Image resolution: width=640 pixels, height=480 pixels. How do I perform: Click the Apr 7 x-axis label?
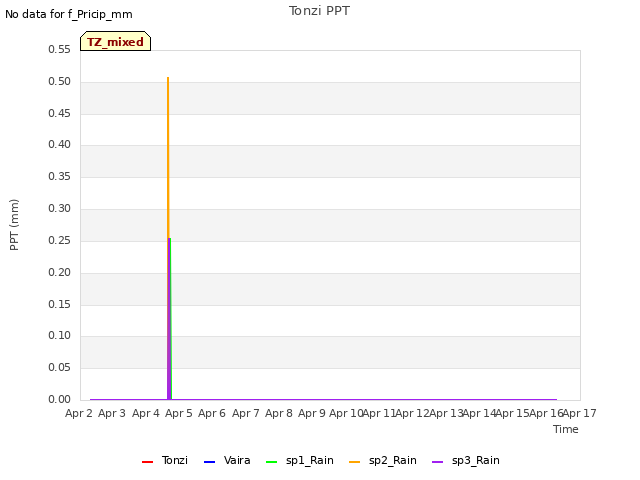point(246,413)
